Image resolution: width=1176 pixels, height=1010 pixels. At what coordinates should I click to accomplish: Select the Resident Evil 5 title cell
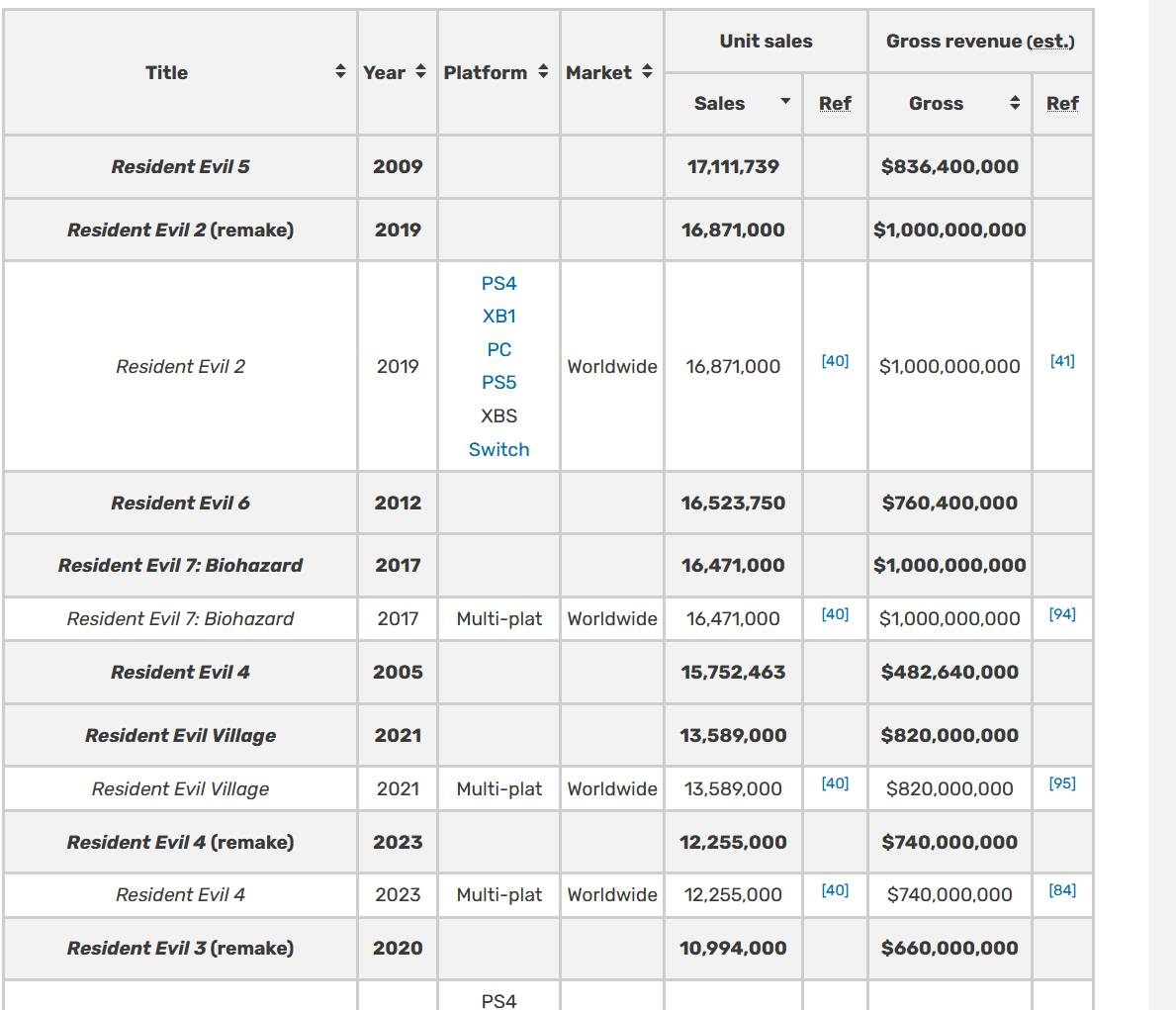181,166
